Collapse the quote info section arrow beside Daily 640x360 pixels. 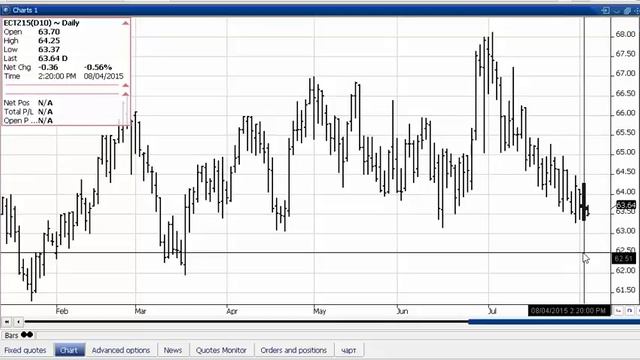point(125,23)
